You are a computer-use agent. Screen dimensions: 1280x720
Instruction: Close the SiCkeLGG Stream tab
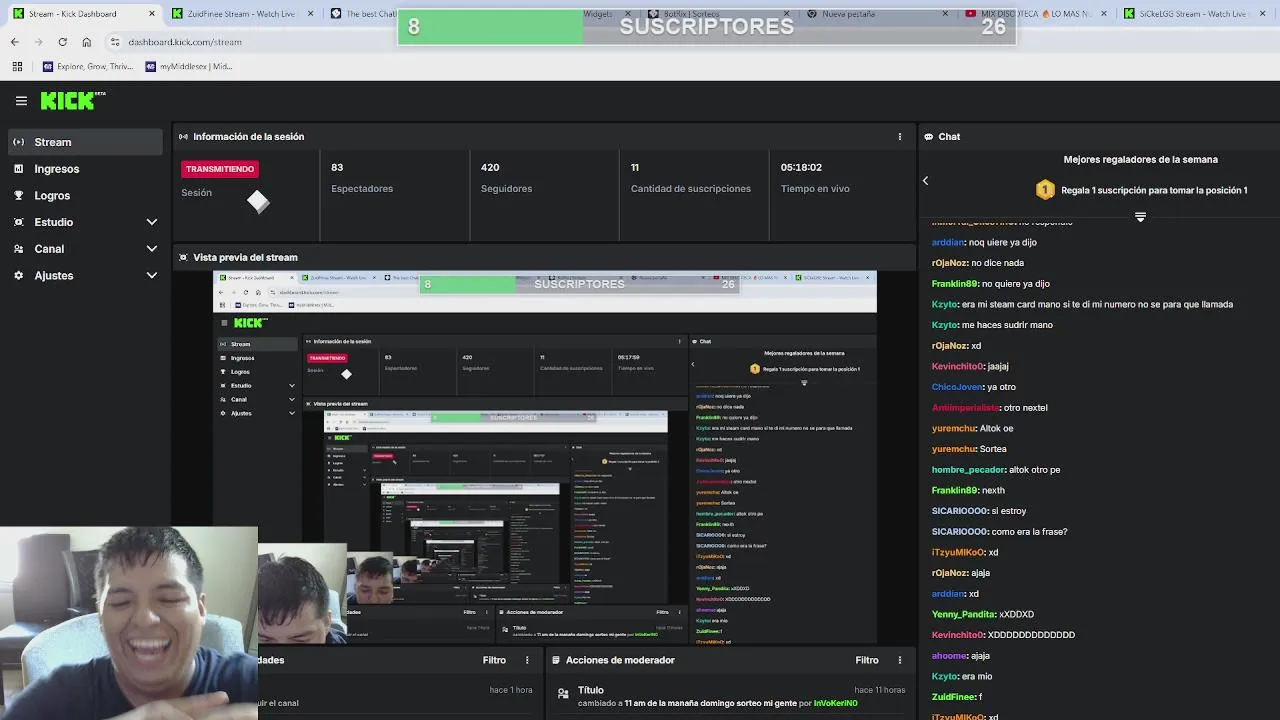1263,14
